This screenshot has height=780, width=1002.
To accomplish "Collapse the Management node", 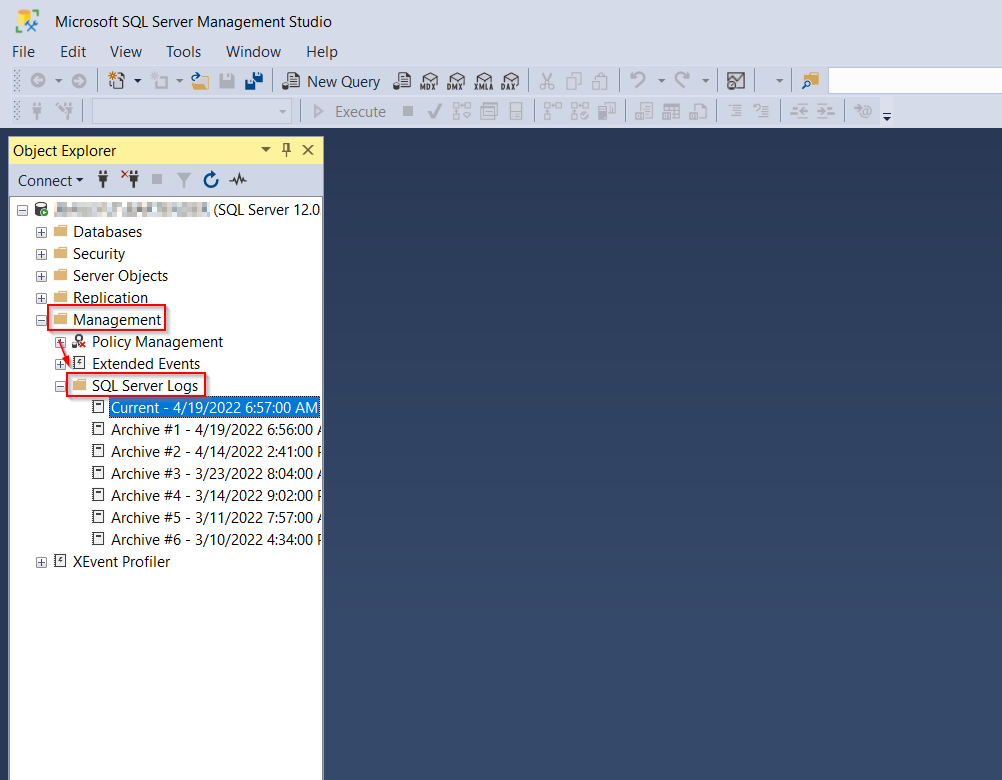I will (42, 320).
